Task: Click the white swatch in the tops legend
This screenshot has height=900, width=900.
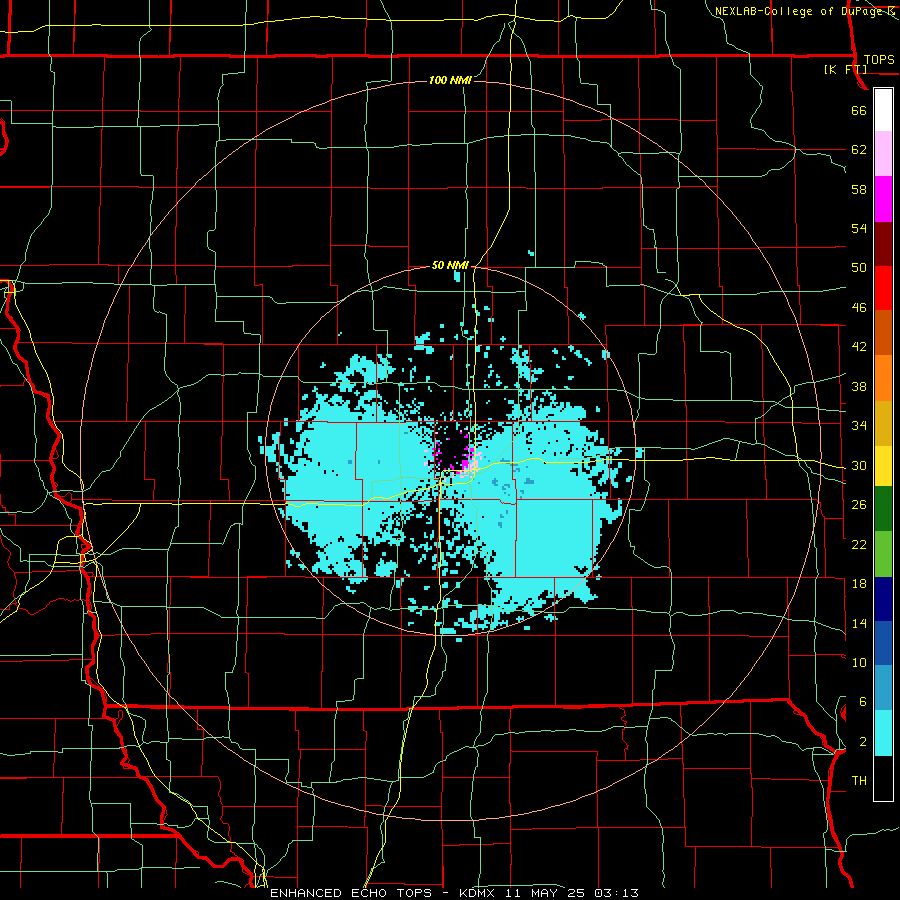Action: tap(883, 110)
